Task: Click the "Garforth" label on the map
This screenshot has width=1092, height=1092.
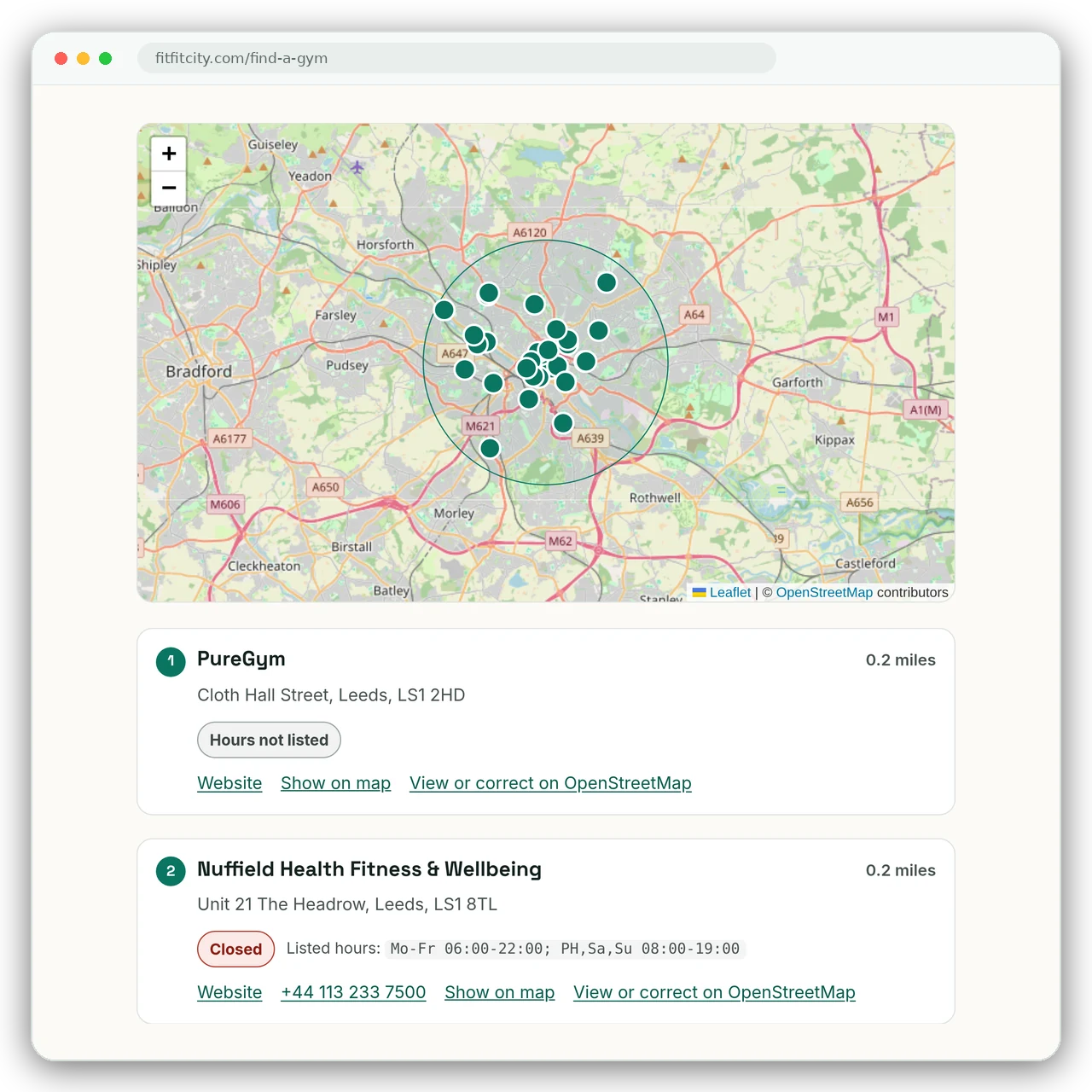Action: (x=798, y=382)
